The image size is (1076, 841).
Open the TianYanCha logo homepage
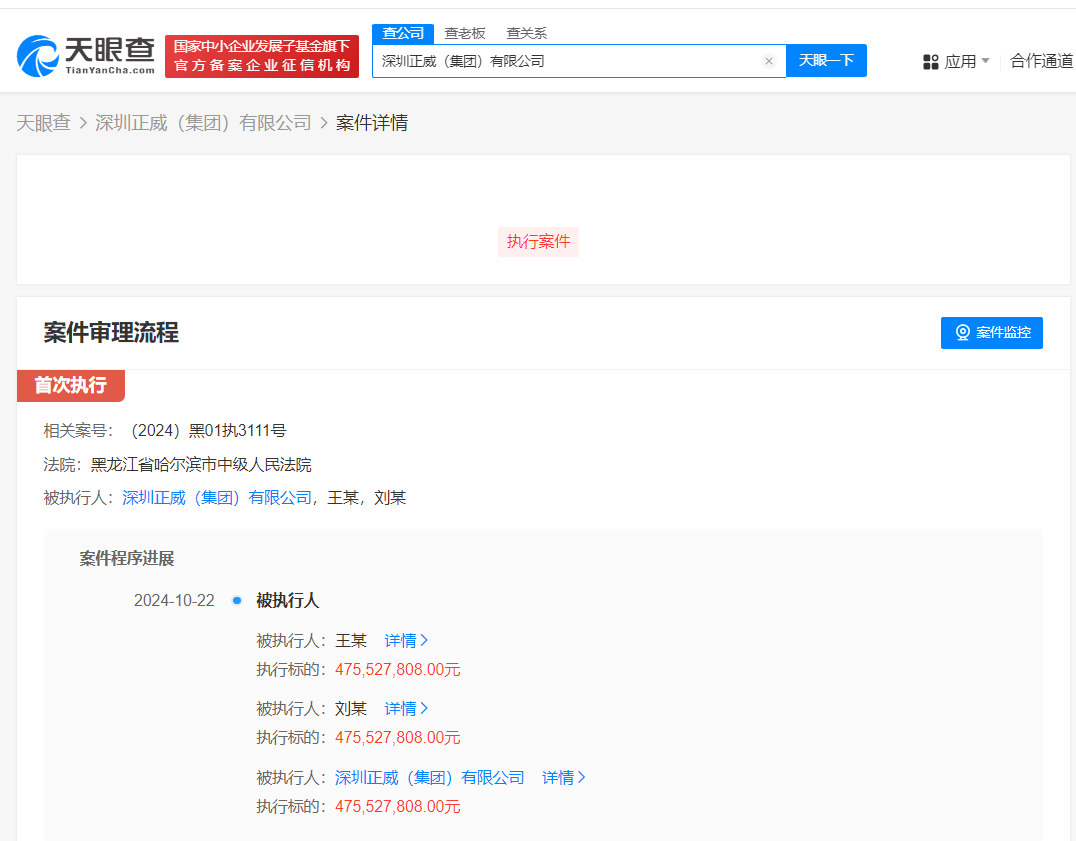(86, 56)
